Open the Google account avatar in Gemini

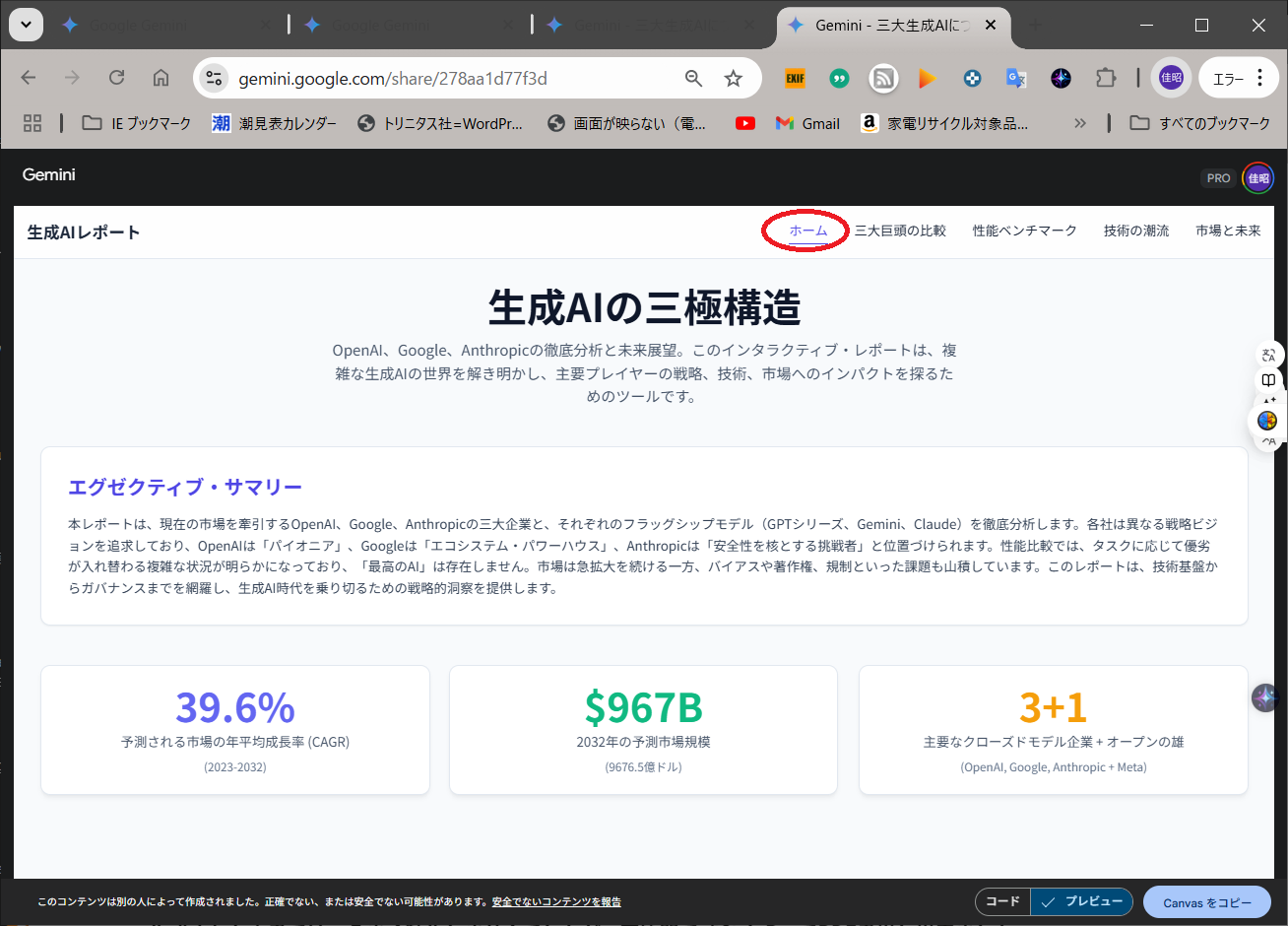pyautogui.click(x=1258, y=178)
